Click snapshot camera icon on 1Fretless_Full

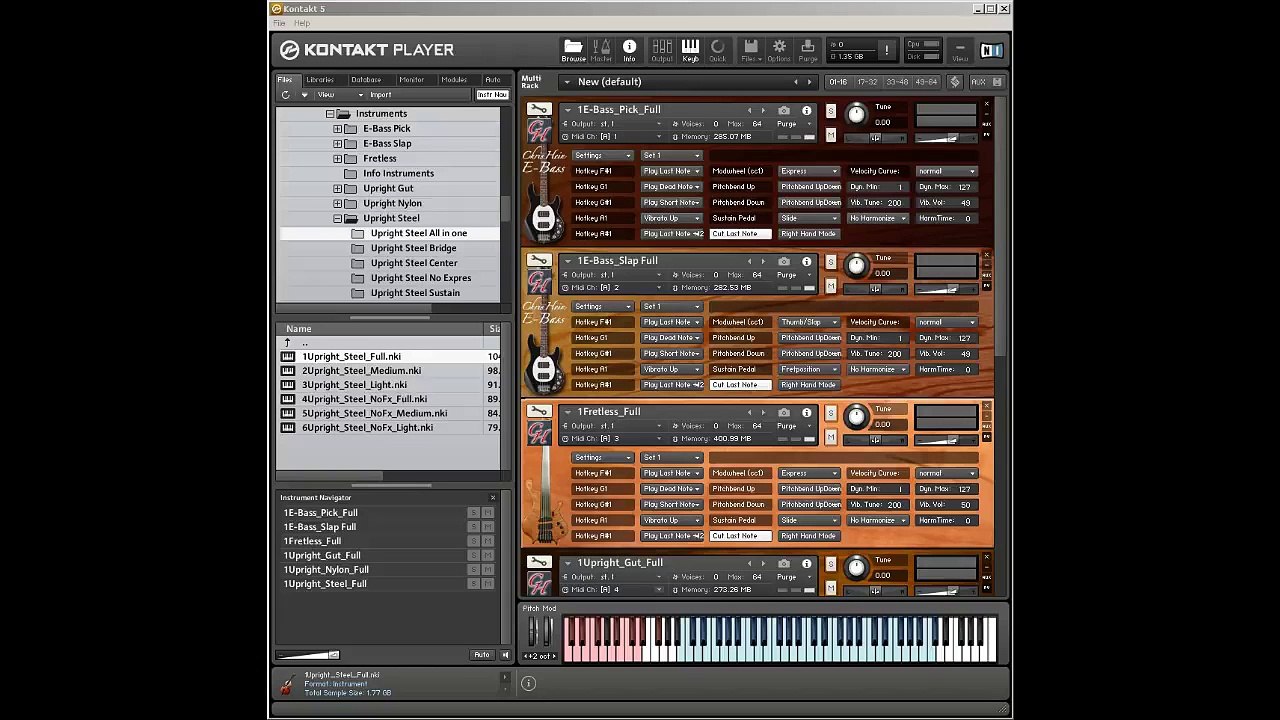(784, 412)
